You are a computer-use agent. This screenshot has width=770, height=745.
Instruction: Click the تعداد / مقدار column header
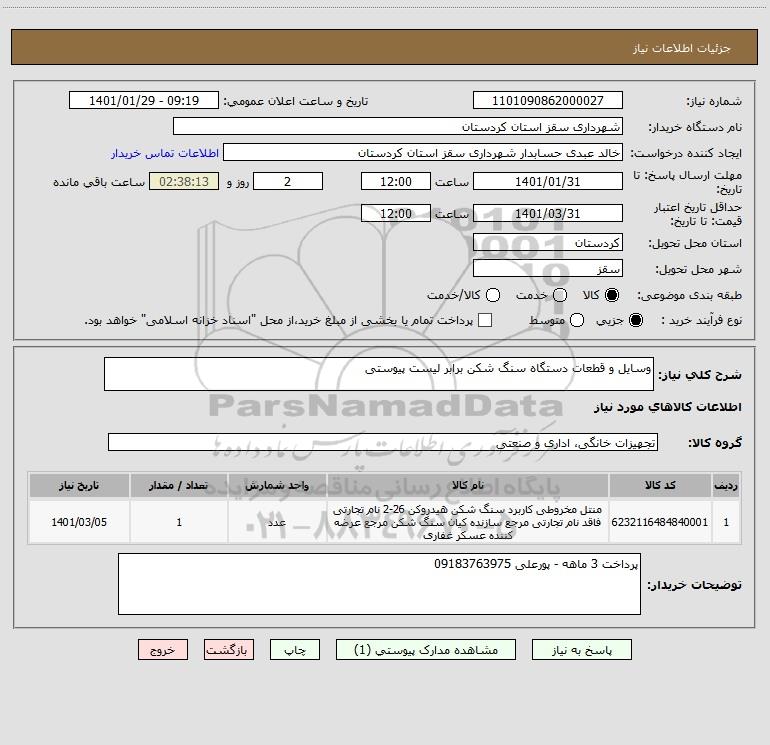[x=179, y=485]
